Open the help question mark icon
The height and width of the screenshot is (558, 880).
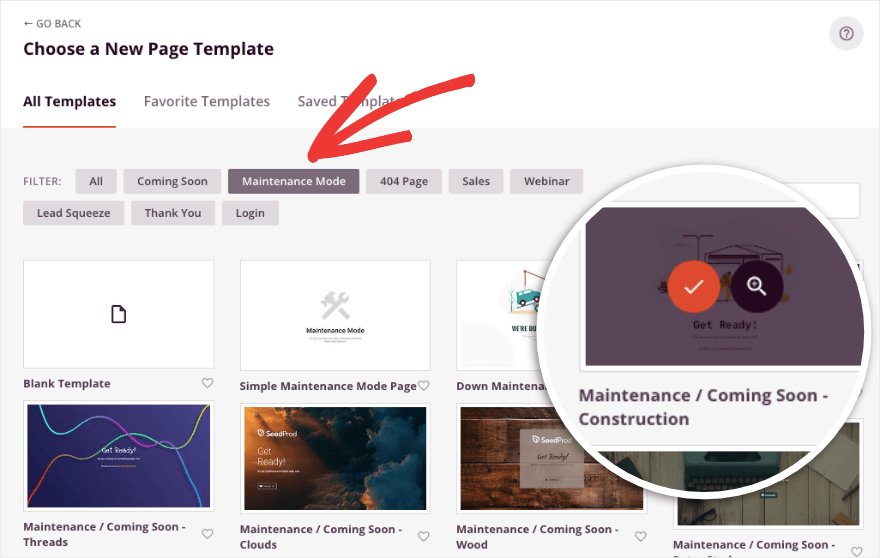pyautogui.click(x=846, y=34)
